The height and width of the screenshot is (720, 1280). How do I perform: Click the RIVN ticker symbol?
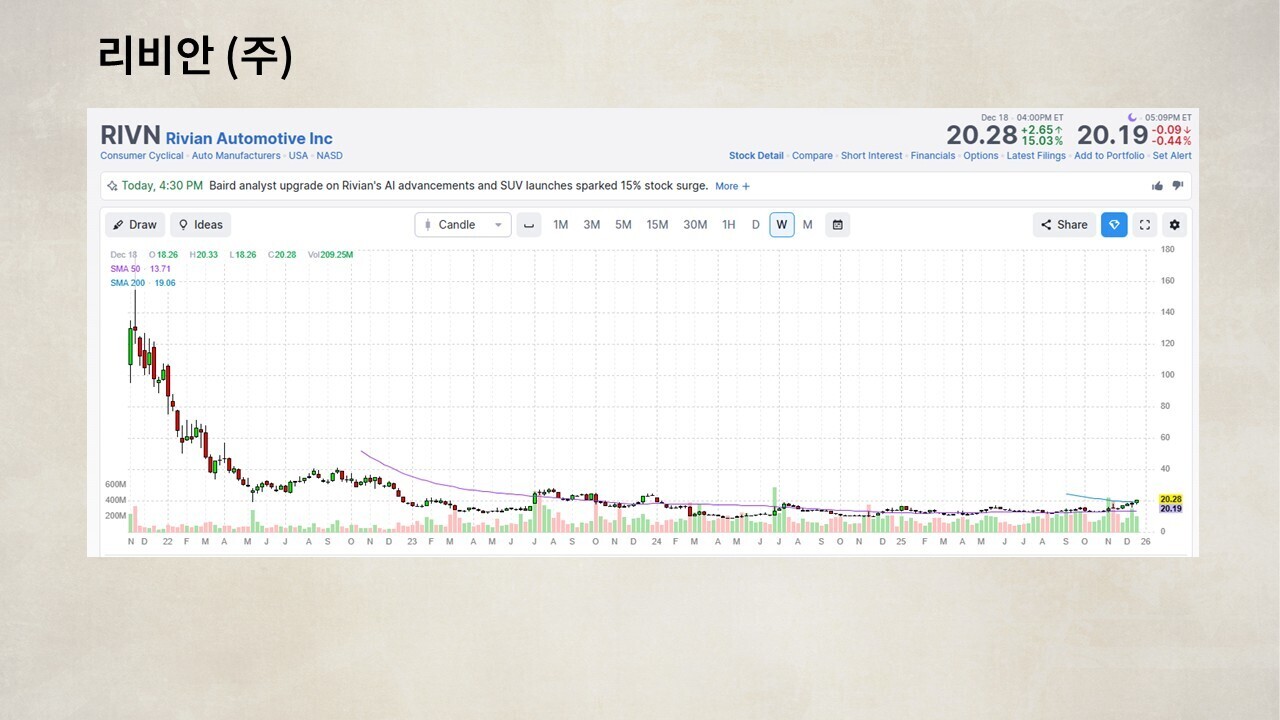(x=130, y=136)
